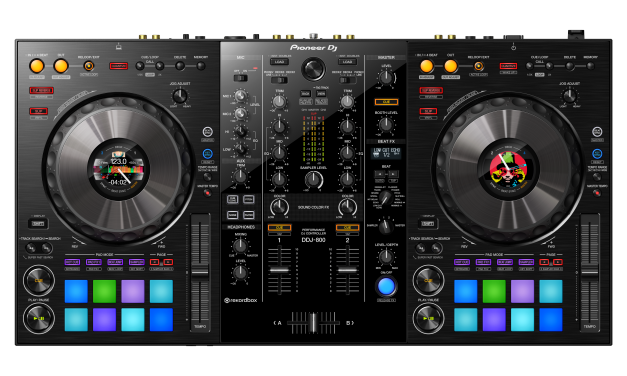Move channel 2 volume fader
Screen dimensions: 627x376
pyautogui.click(x=347, y=270)
